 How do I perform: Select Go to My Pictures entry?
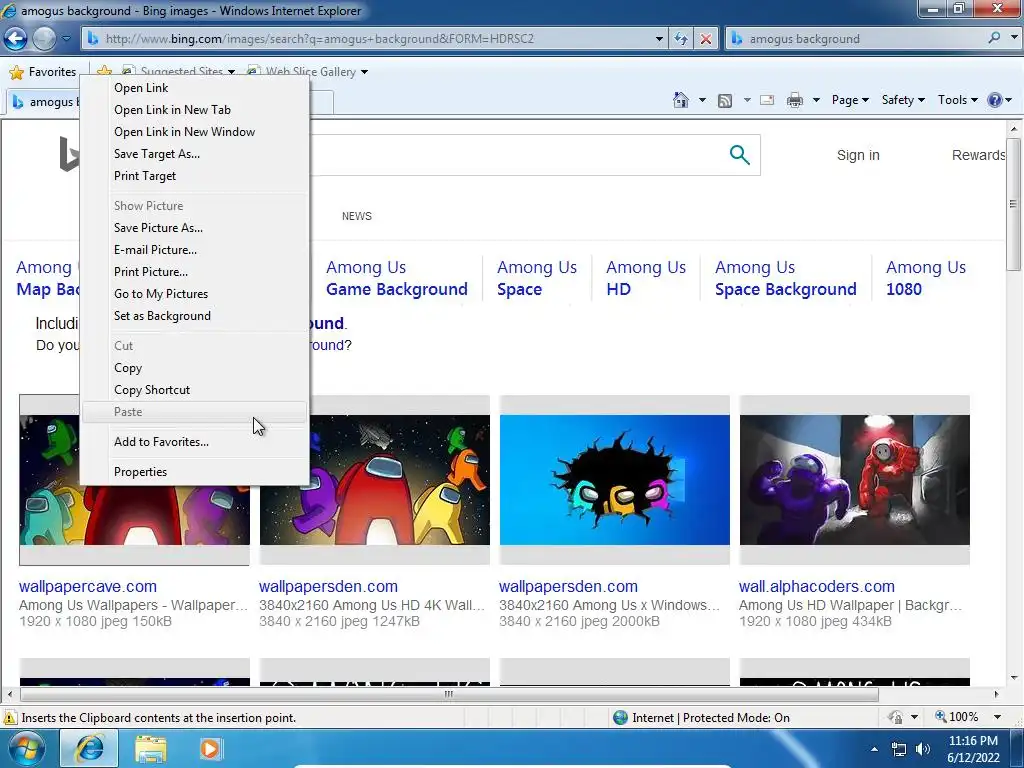(x=195, y=294)
